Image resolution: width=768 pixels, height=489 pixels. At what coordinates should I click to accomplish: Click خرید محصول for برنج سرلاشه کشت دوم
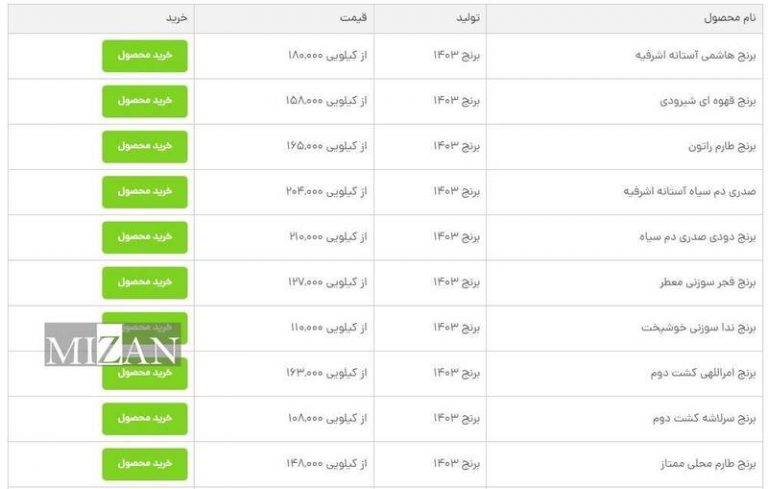[x=145, y=418]
